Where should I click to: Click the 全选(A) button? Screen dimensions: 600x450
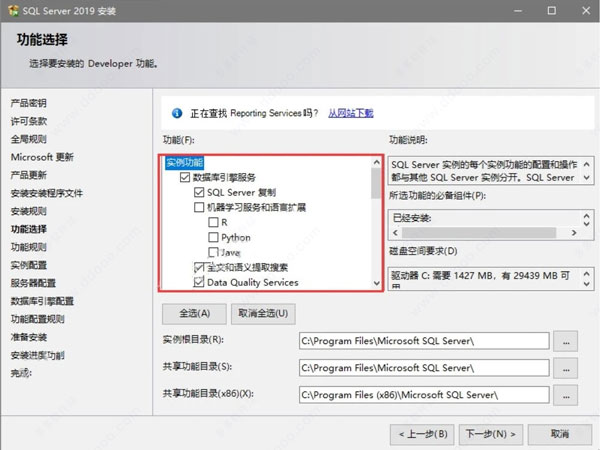point(194,314)
